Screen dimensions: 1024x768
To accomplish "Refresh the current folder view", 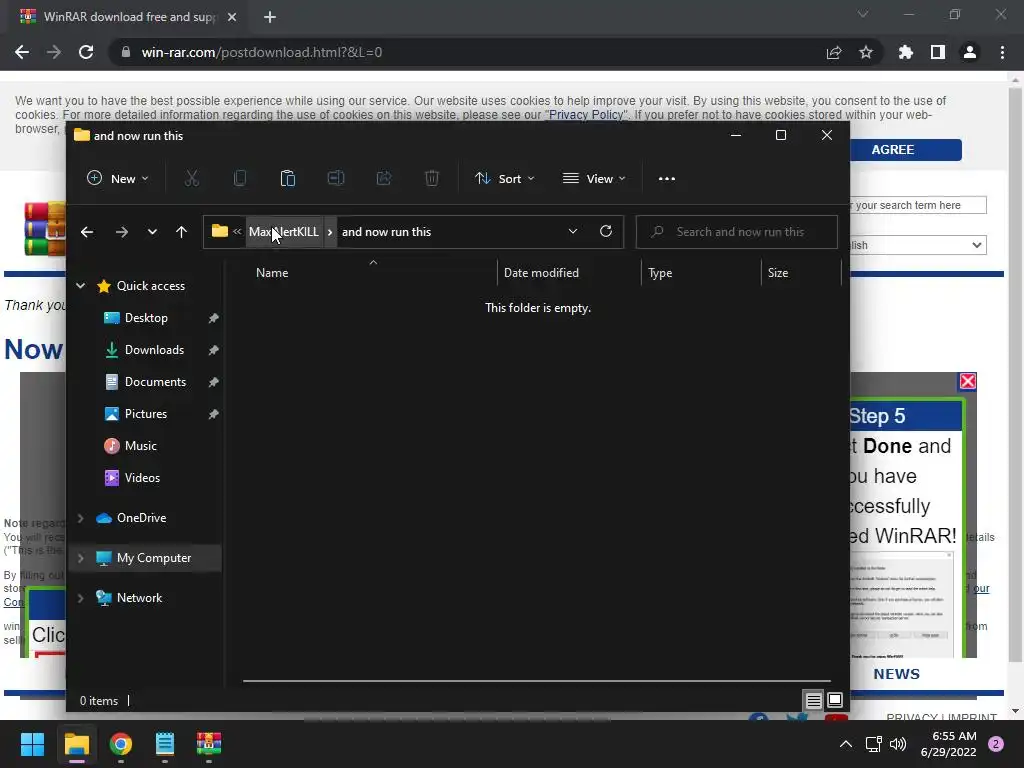I will [606, 231].
